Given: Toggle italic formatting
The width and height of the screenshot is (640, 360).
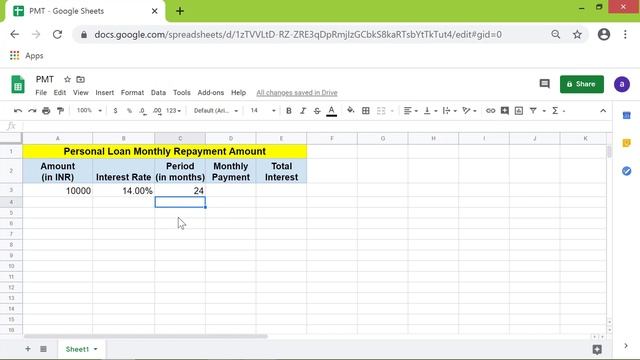Looking at the screenshot, I should tap(303, 111).
